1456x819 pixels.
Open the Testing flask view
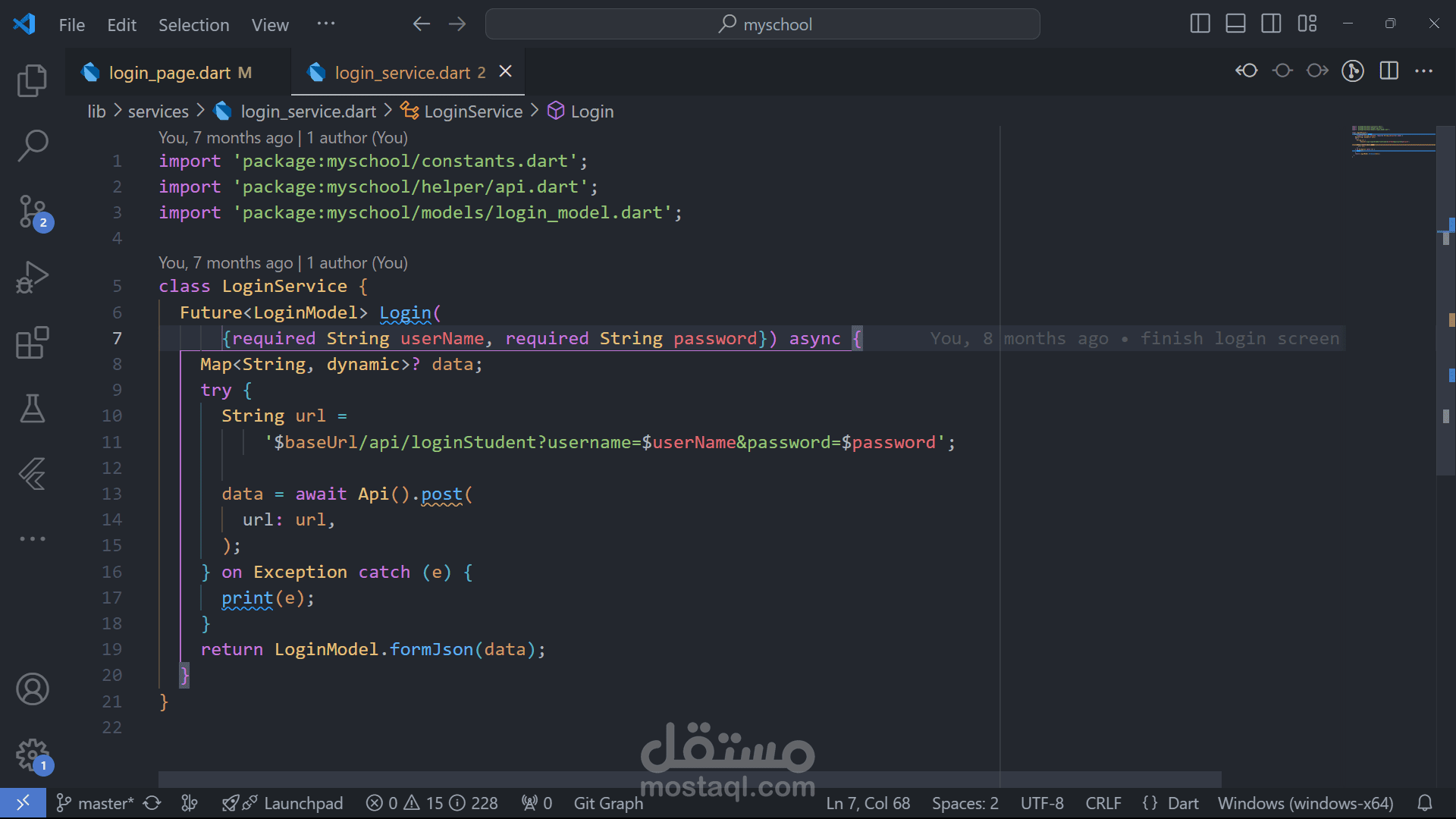[x=32, y=409]
